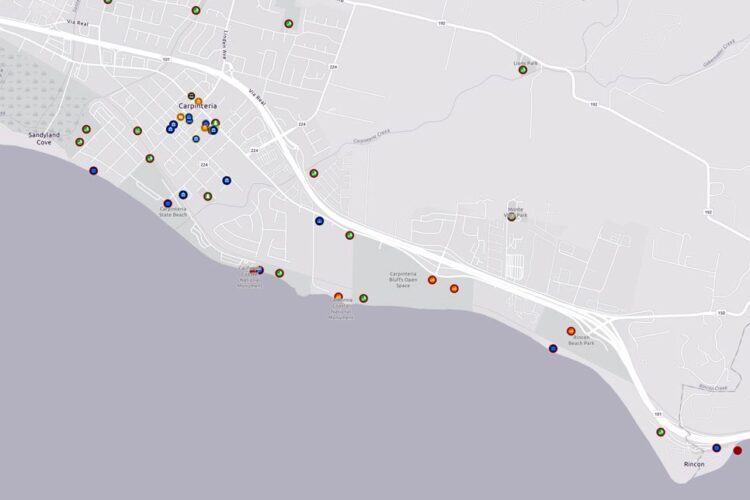Select the green marker beside the coastal monument's orange marker

pyautogui.click(x=364, y=299)
